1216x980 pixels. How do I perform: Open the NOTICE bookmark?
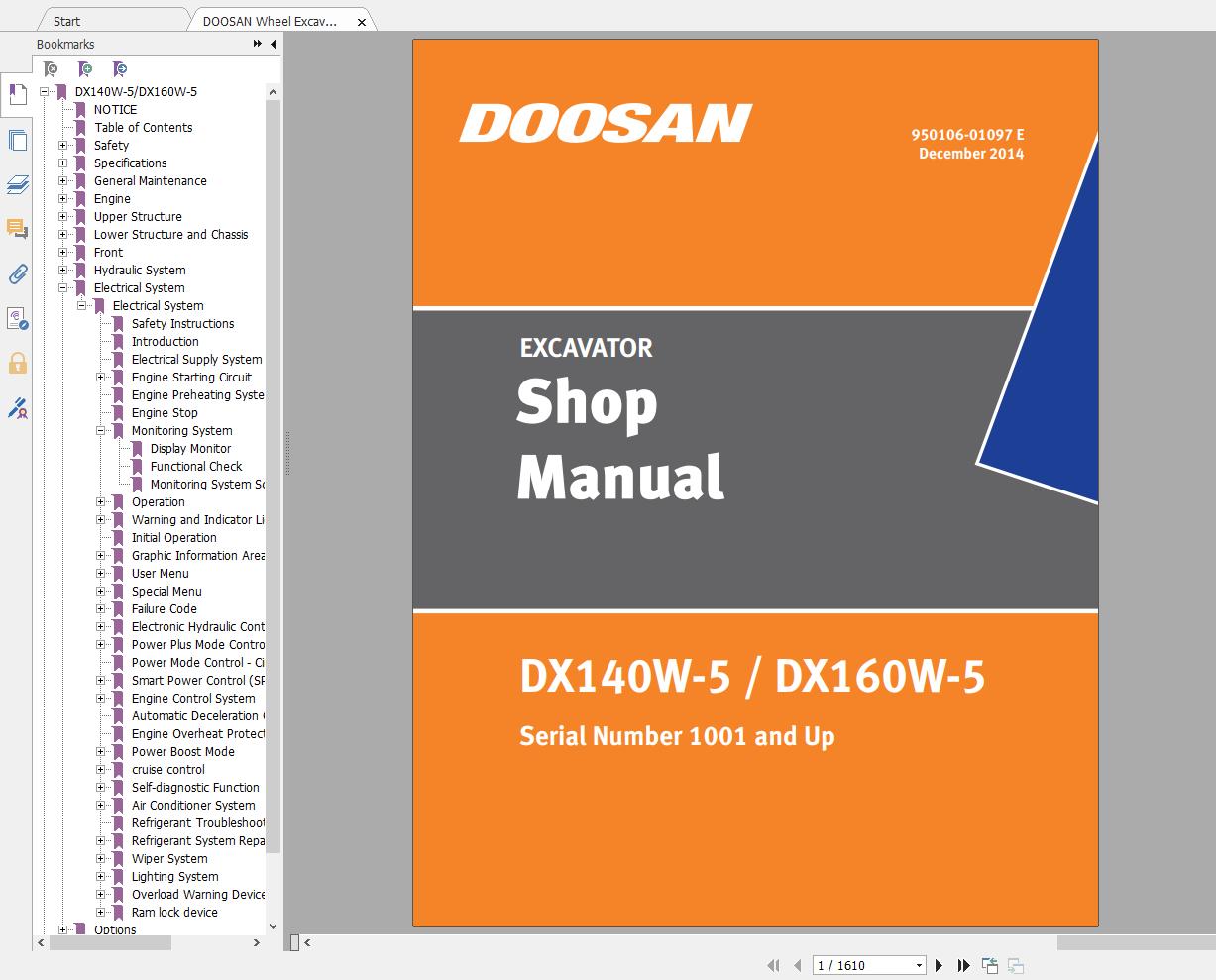[115, 109]
